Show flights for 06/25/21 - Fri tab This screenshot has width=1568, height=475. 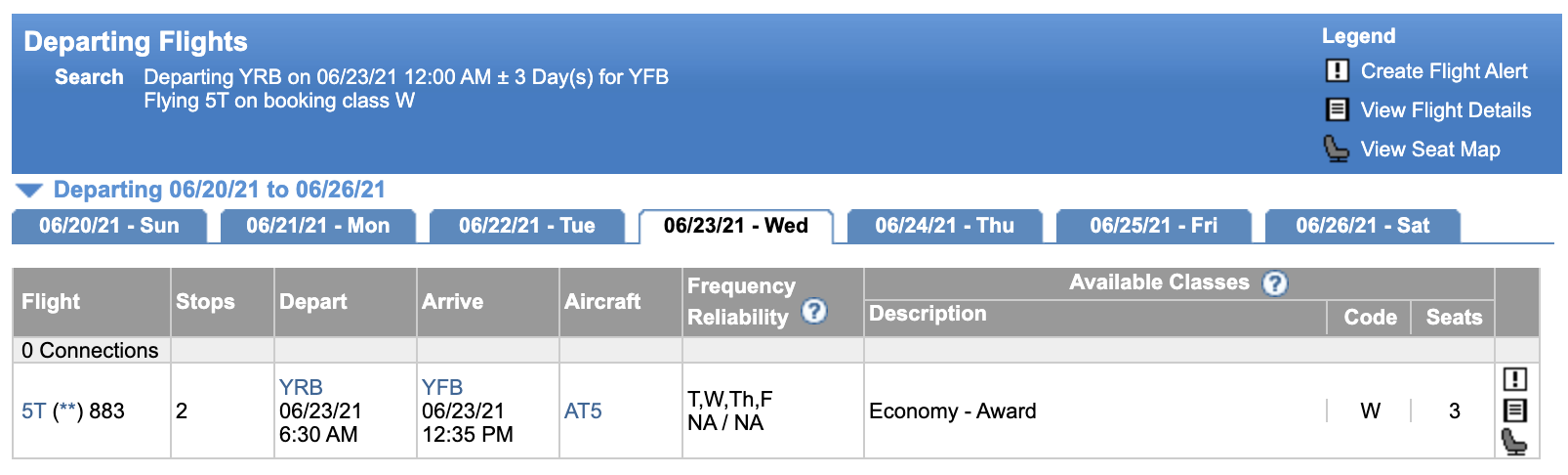pyautogui.click(x=1154, y=226)
